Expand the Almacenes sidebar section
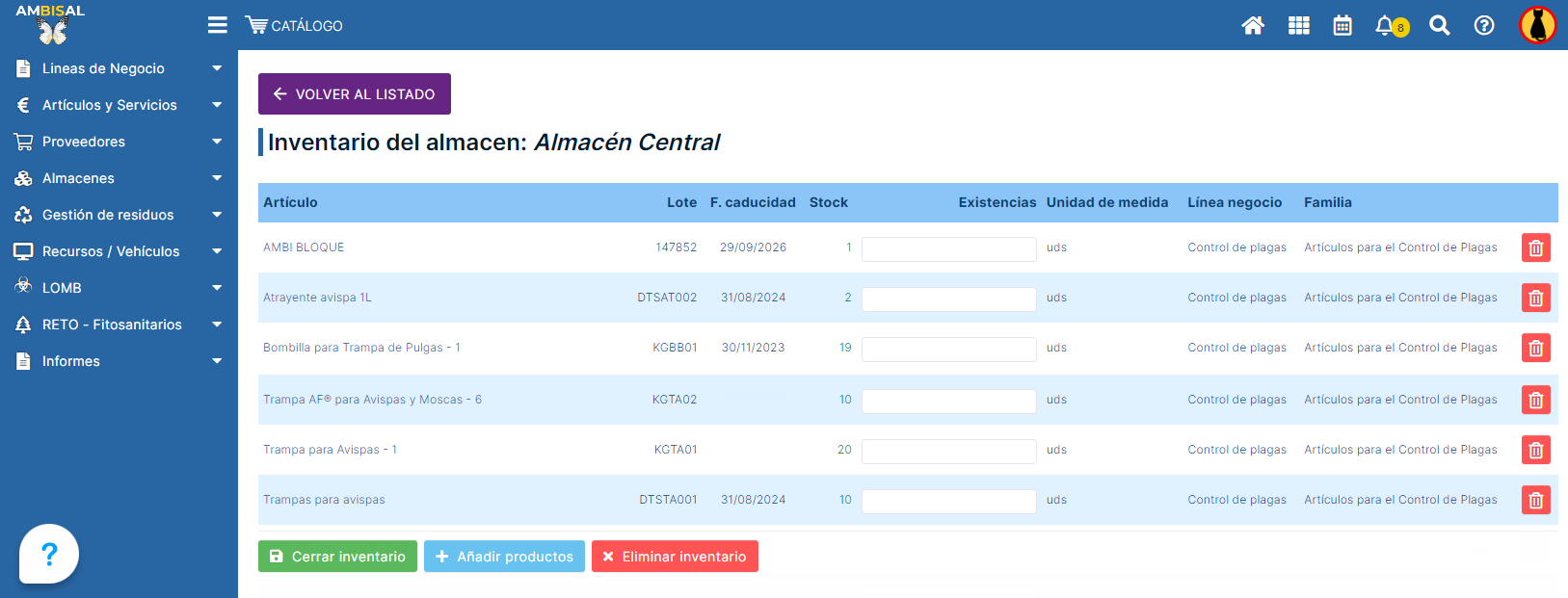1568x598 pixels. tap(119, 178)
